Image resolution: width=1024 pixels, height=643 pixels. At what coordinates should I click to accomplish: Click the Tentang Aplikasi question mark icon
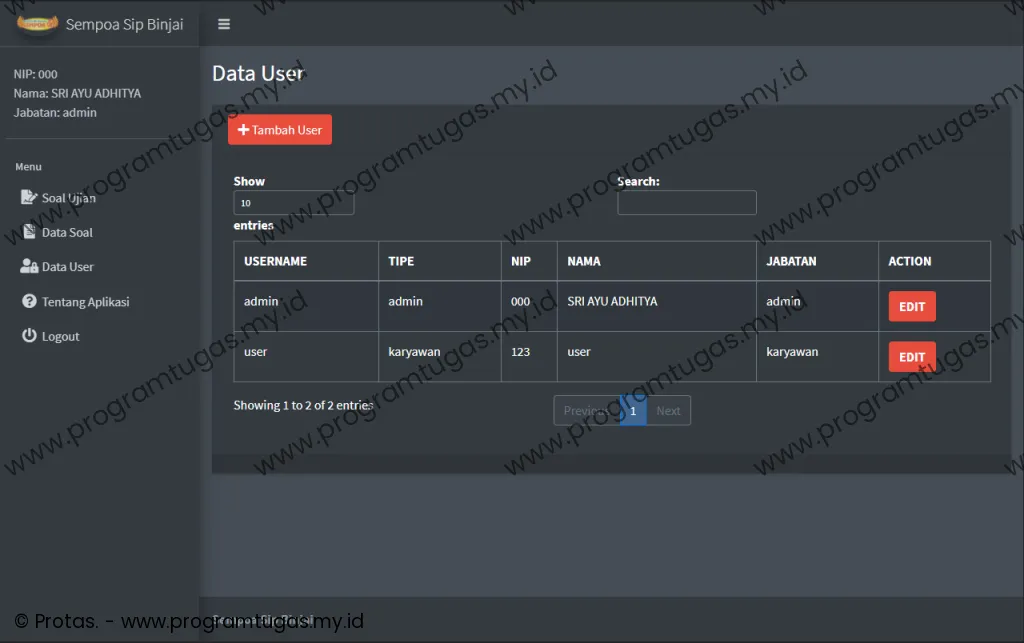(x=29, y=302)
